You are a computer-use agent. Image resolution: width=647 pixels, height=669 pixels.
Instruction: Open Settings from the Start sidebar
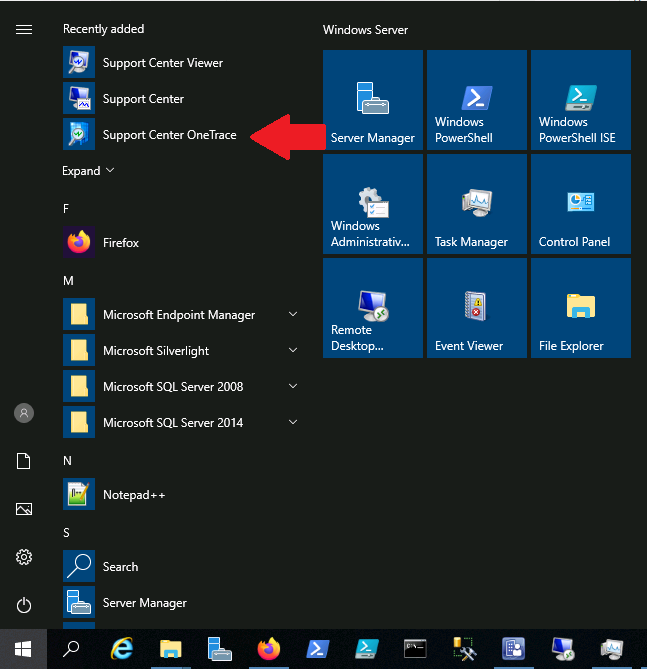(x=24, y=557)
